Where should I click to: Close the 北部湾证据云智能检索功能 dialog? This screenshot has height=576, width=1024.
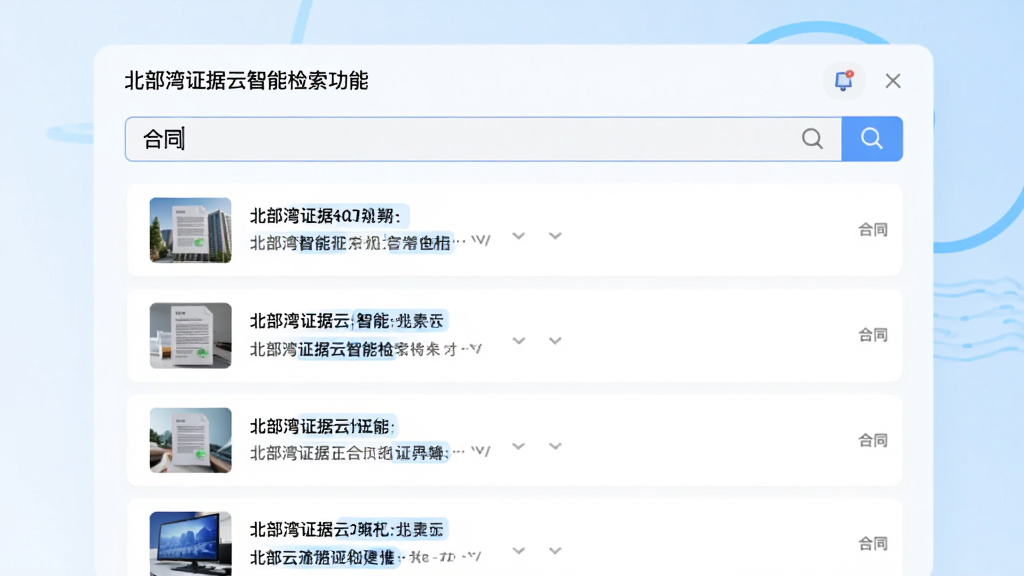893,81
